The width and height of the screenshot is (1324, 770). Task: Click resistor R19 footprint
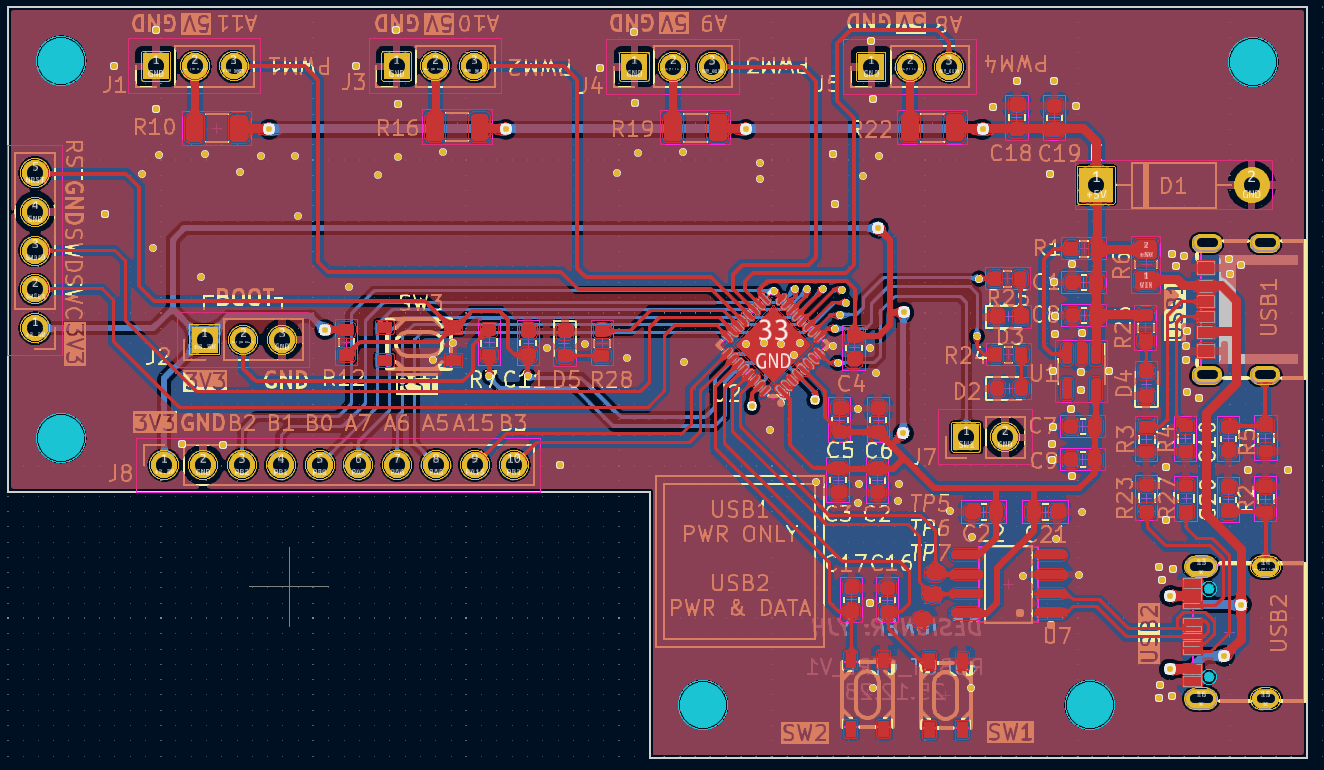[x=696, y=128]
